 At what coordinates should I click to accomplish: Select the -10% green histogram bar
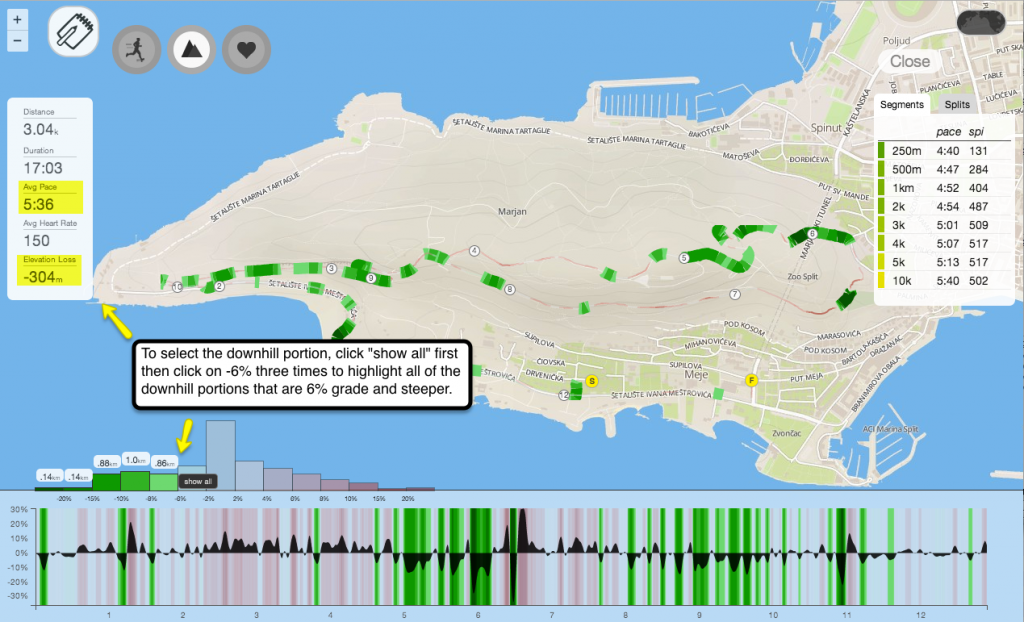coord(135,481)
